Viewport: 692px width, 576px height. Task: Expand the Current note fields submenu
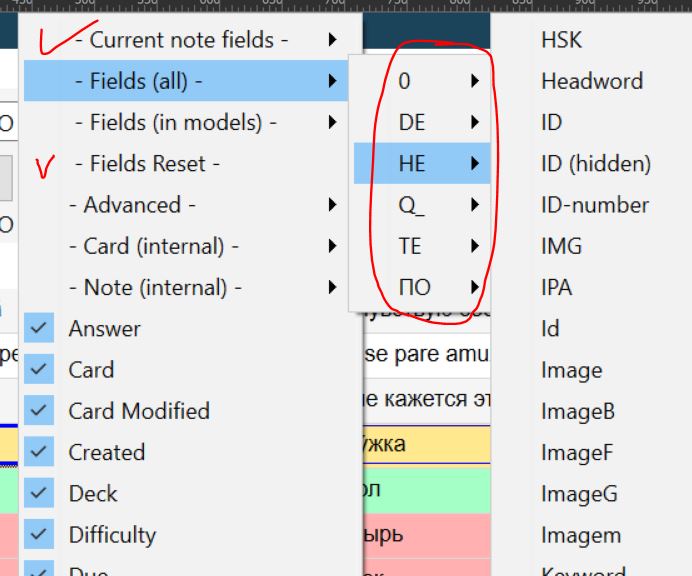click(331, 40)
